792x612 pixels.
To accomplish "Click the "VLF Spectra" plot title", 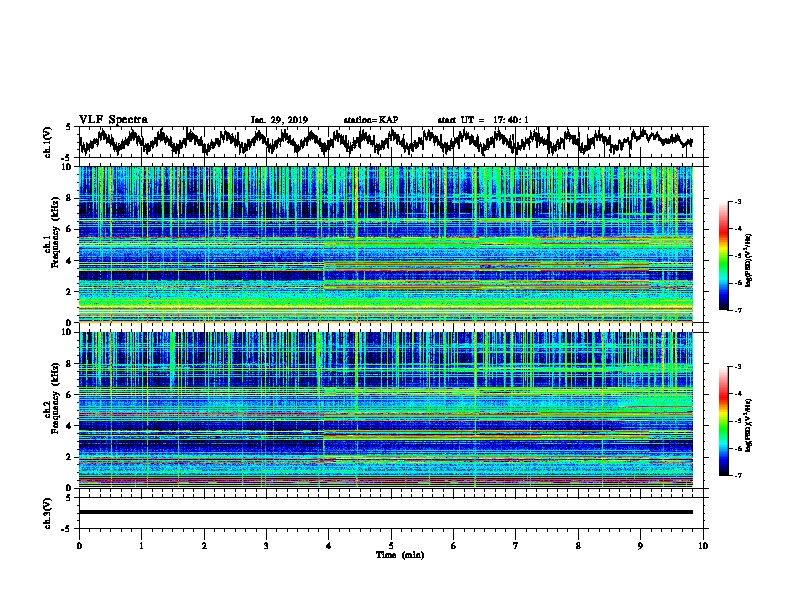I will (113, 119).
